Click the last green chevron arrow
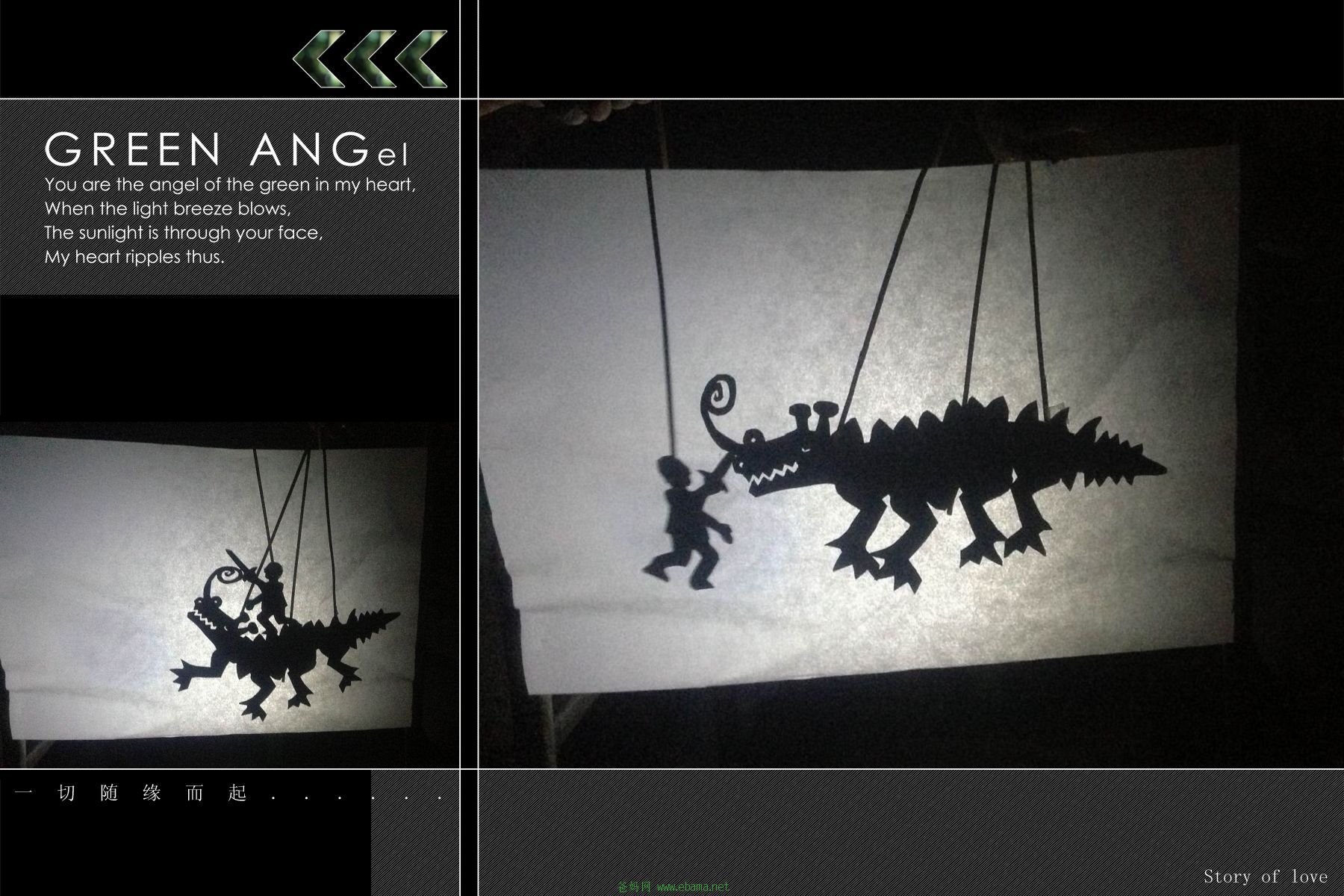Viewport: 1344px width, 896px height. 420,59
